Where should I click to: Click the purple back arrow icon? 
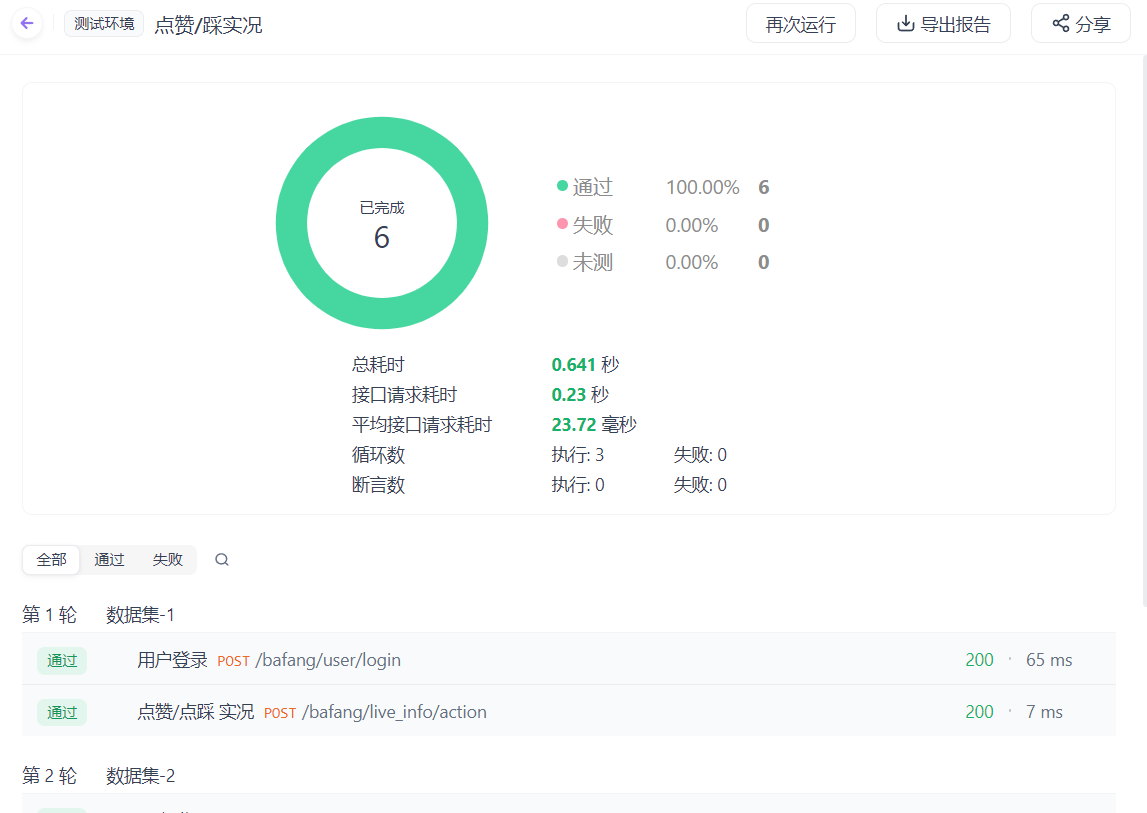pyautogui.click(x=27, y=24)
